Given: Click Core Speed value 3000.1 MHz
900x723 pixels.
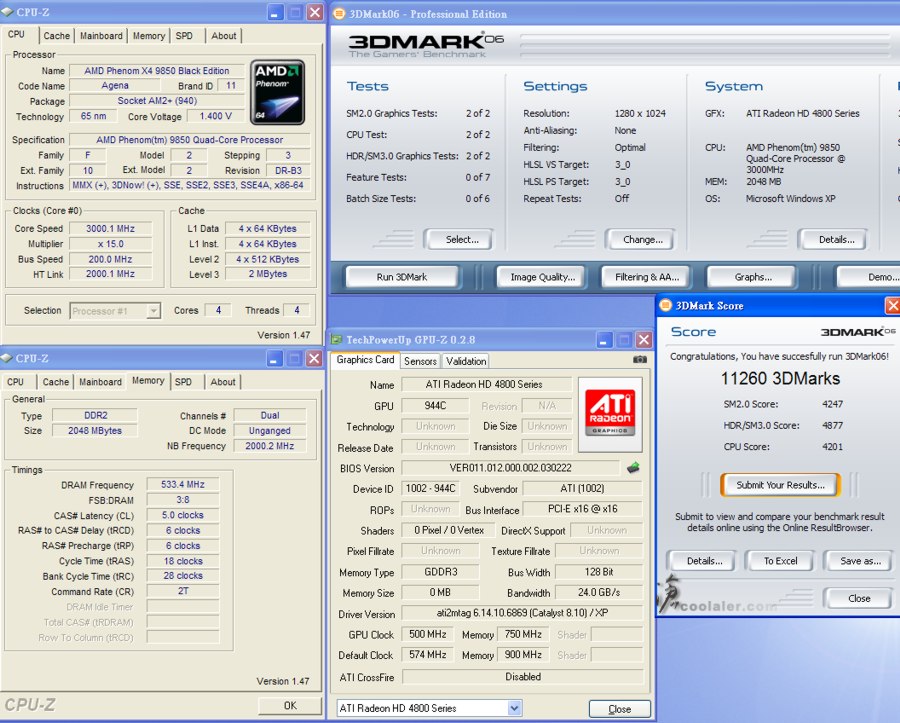Looking at the screenshot, I should (x=110, y=228).
